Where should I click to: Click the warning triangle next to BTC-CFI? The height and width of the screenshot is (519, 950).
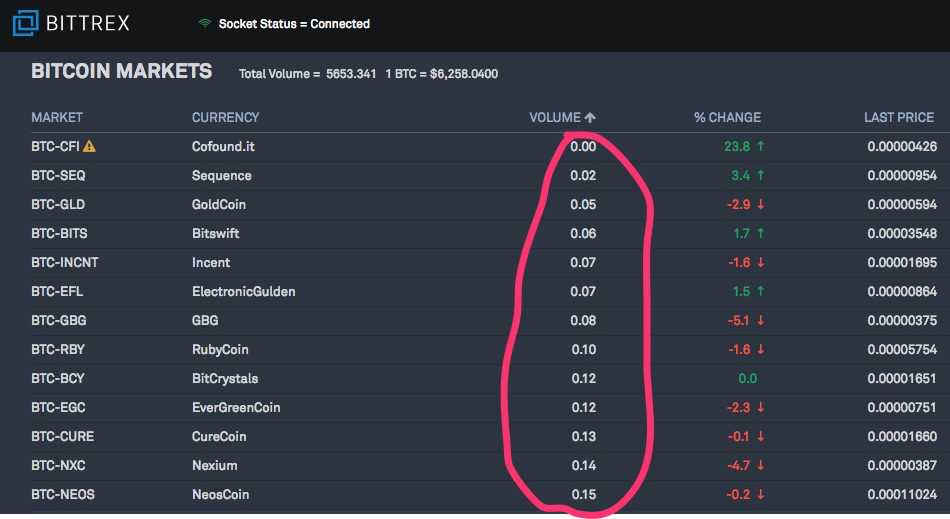pyautogui.click(x=89, y=146)
